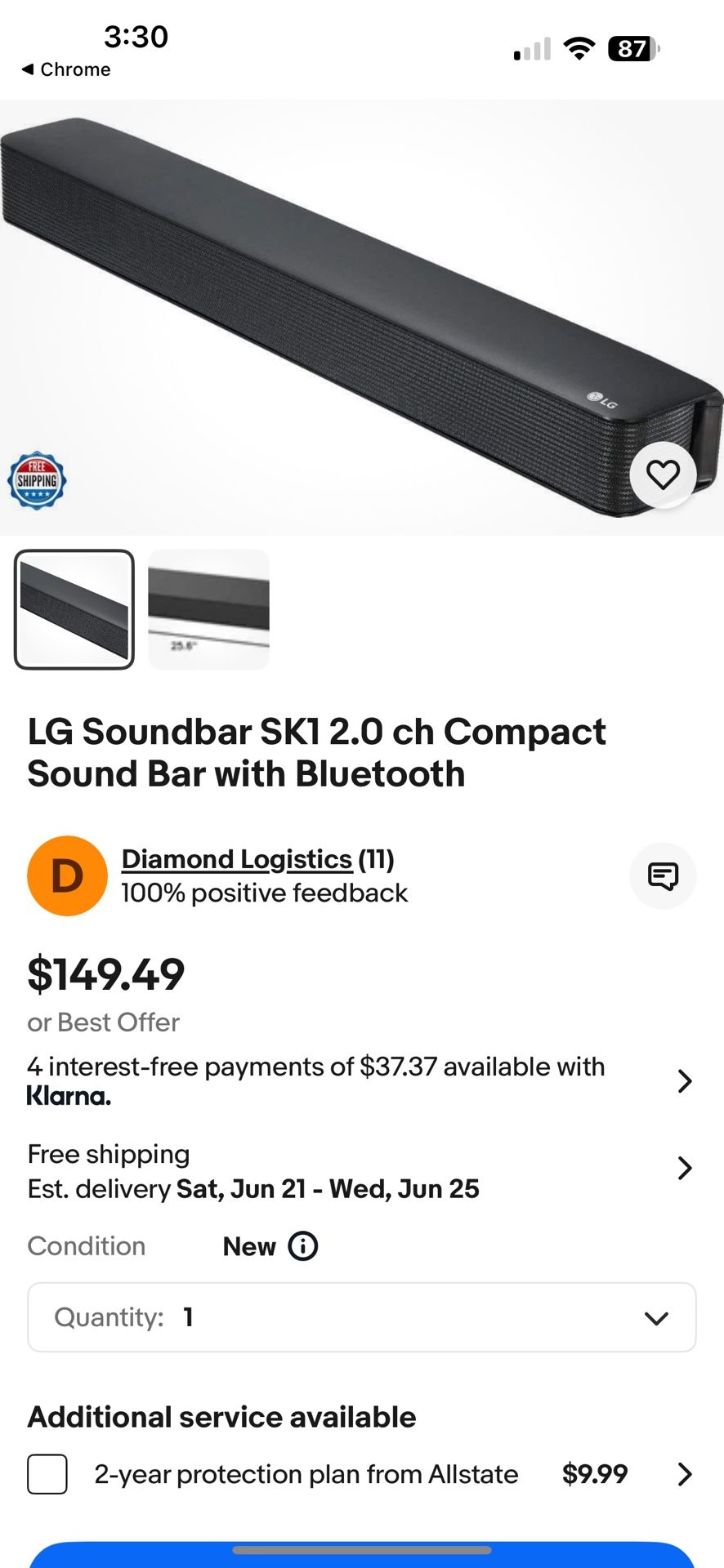Screen dimensions: 724x1568
Task: Enable the 2-year Allstate protection plan
Action: 47,1475
